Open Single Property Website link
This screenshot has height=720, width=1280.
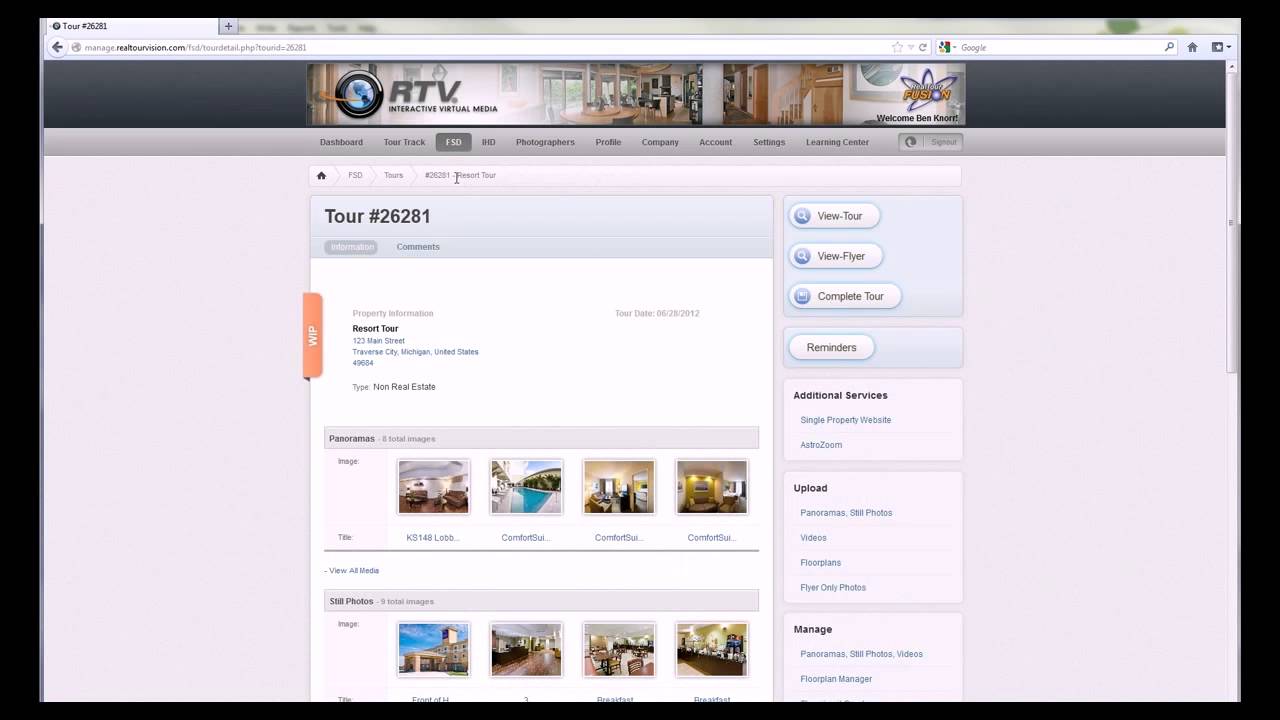point(845,420)
